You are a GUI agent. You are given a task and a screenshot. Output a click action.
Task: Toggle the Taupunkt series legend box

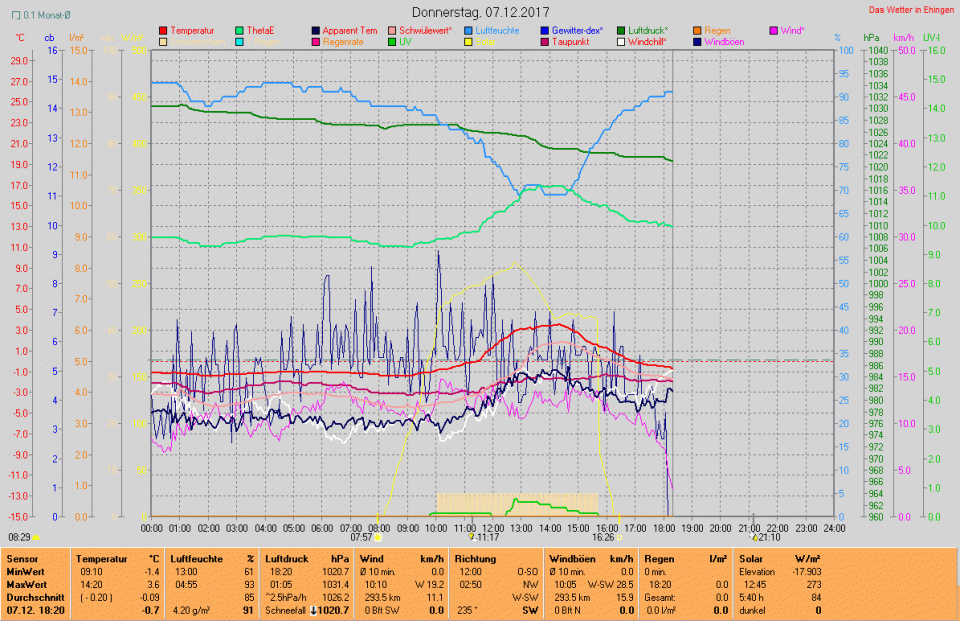click(545, 43)
